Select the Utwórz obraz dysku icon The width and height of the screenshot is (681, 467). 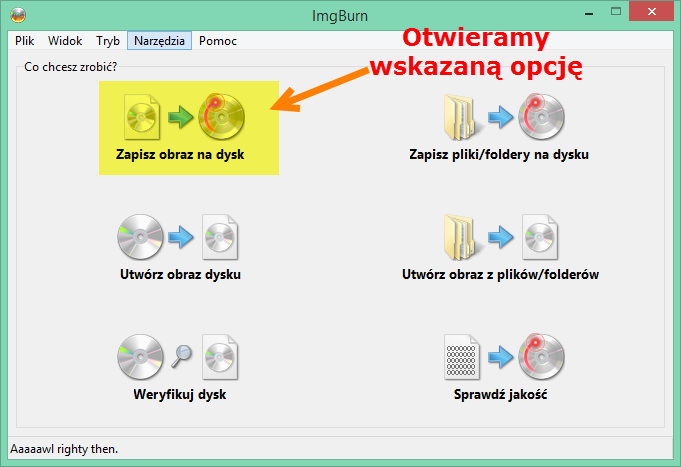click(178, 237)
